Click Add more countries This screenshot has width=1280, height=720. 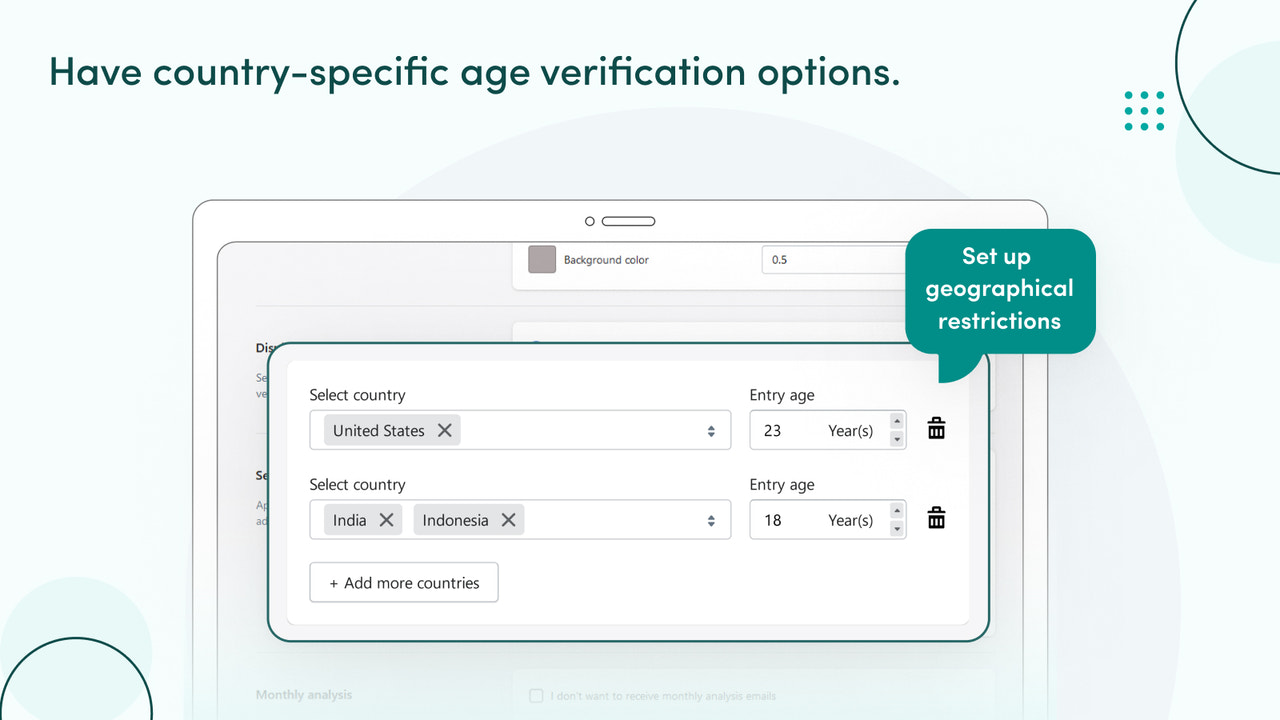pos(403,582)
